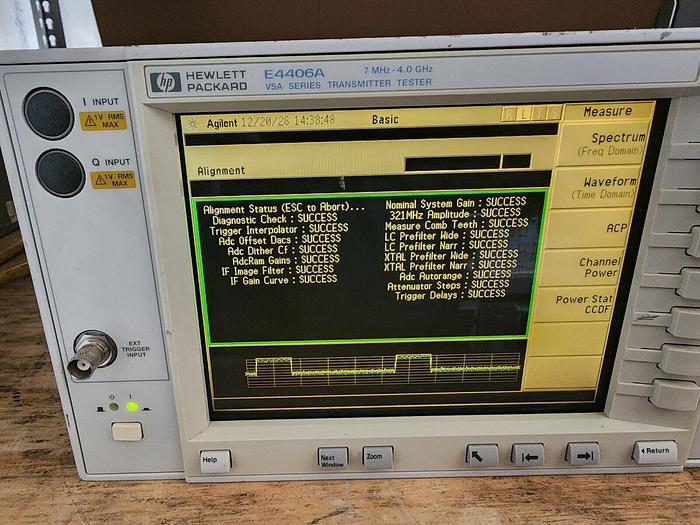The height and width of the screenshot is (525, 700).
Task: Click the 7 MHz - 4.0 GHz range text
Action: pos(398,70)
